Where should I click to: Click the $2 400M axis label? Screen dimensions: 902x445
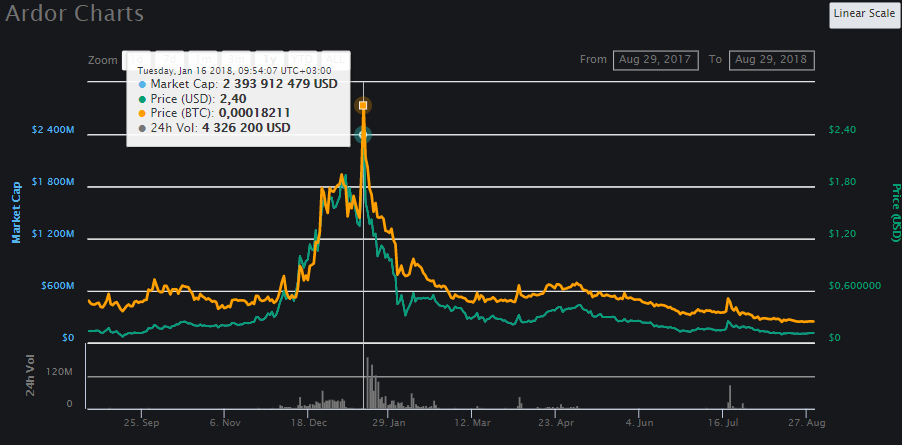tap(52, 130)
